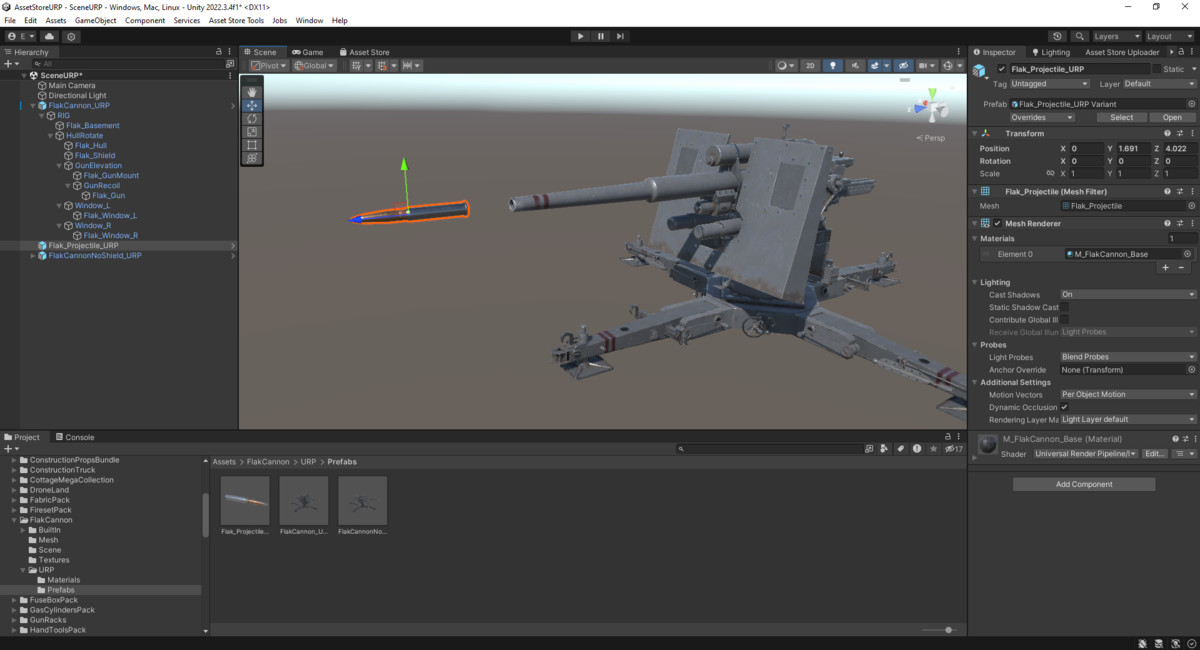The width and height of the screenshot is (1200, 650).
Task: Disable the Dynamic Occlusion checkbox
Action: coord(1065,407)
